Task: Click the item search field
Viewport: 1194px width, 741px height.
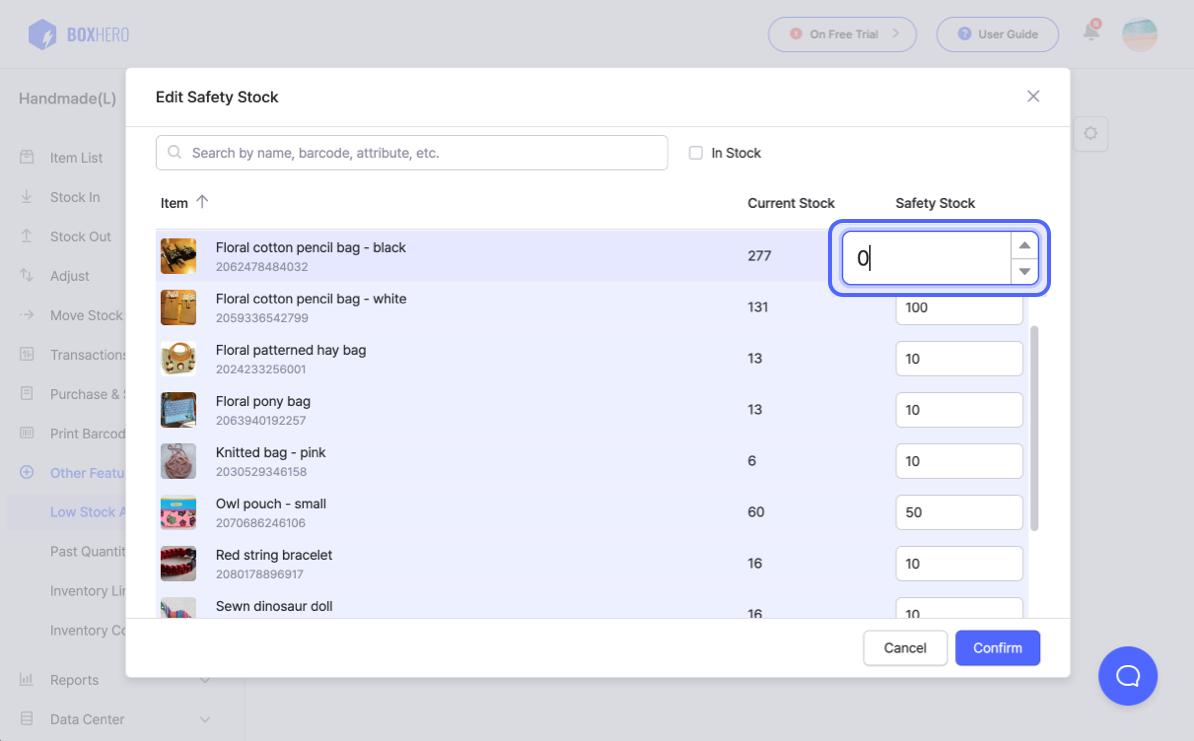Action: pos(411,152)
